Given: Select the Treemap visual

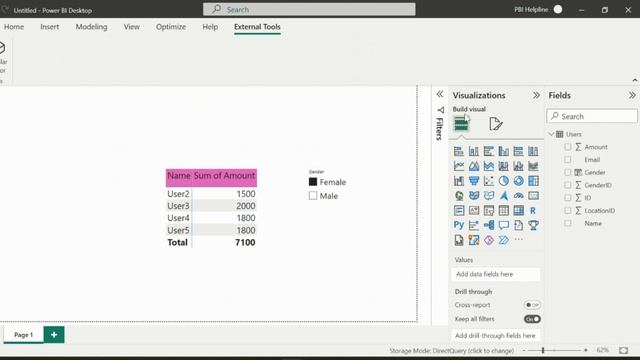Looking at the screenshot, I should point(533,181).
